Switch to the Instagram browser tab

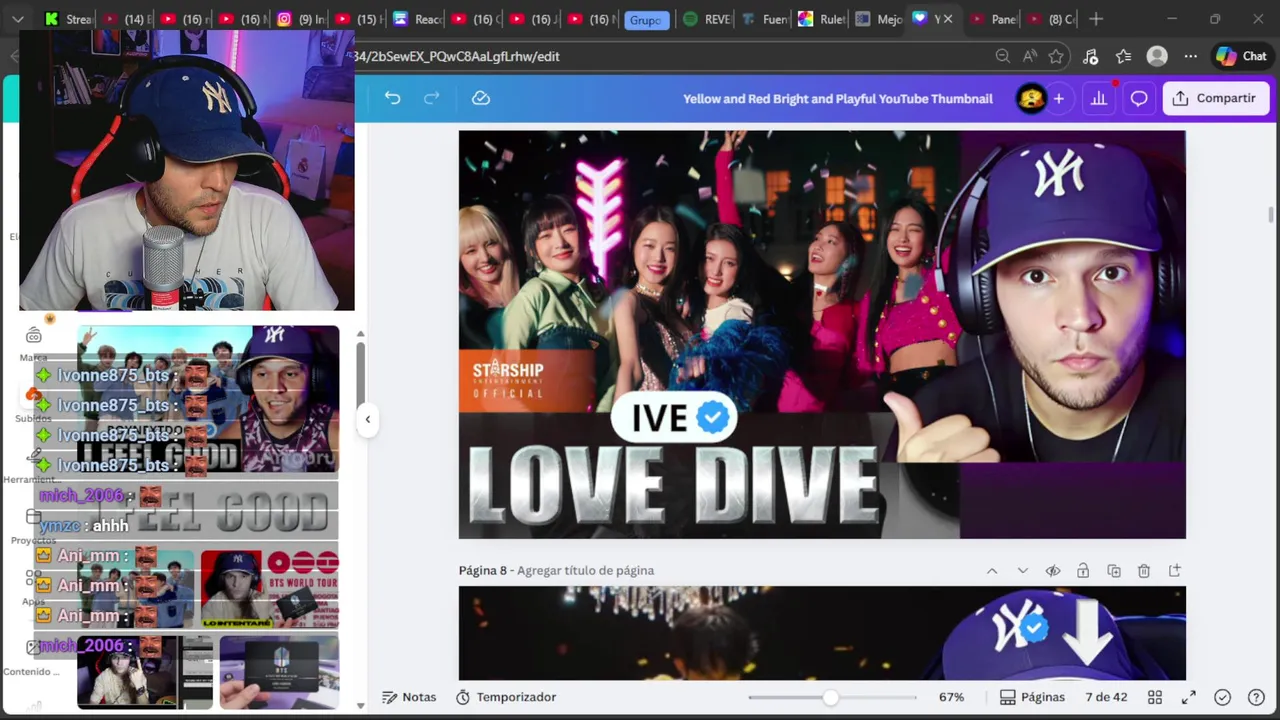(302, 19)
